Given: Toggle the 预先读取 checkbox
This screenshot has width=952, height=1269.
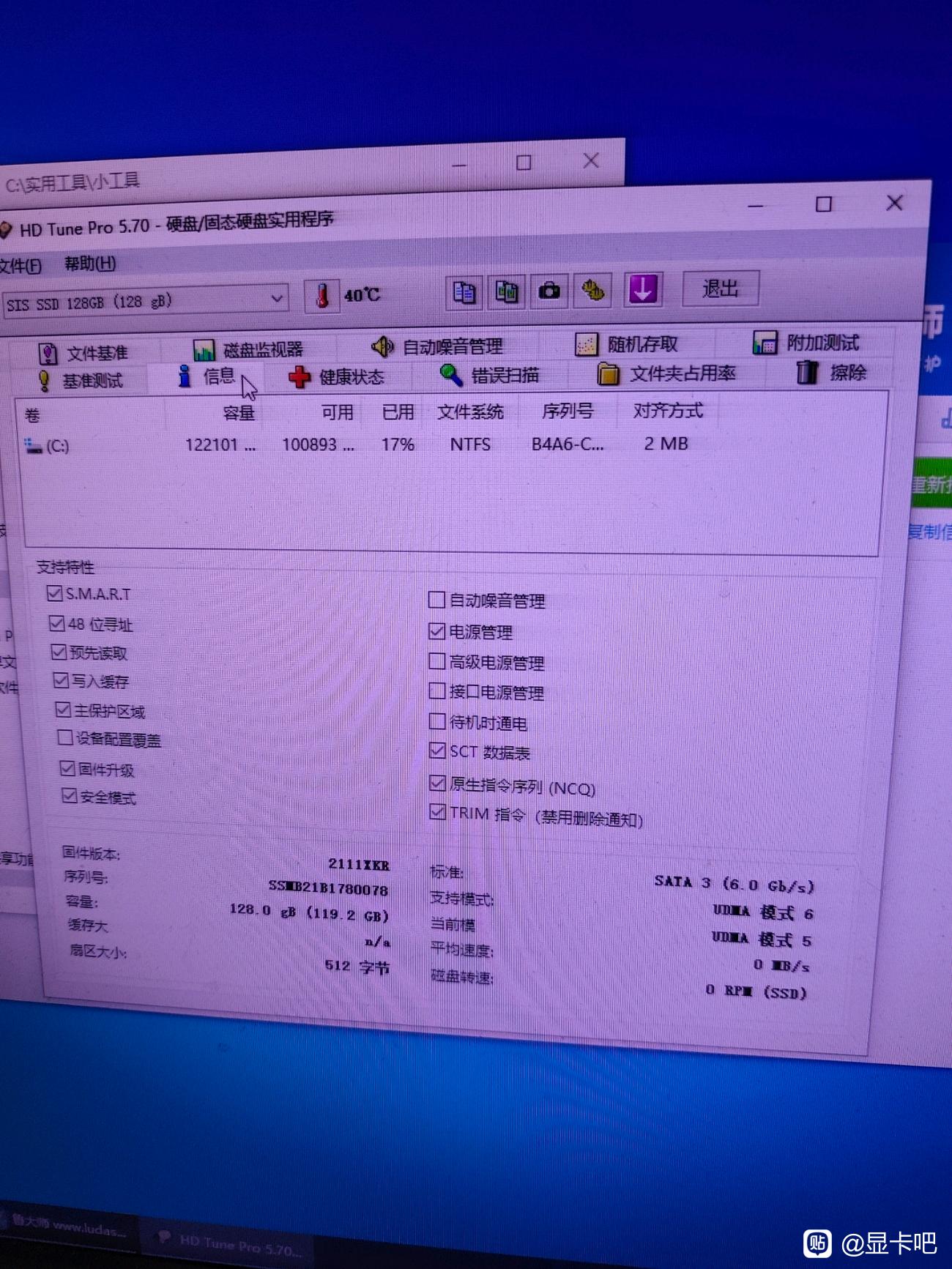Looking at the screenshot, I should coord(59,652).
